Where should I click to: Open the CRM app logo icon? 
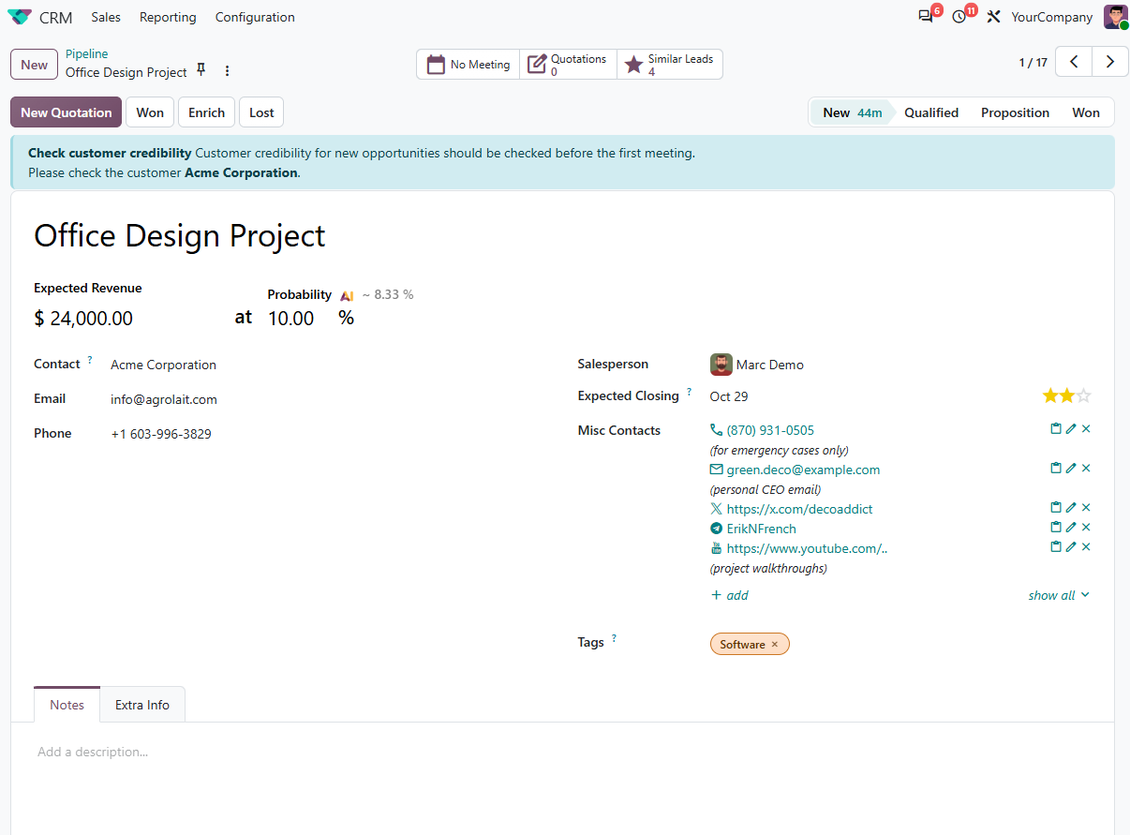(x=19, y=17)
